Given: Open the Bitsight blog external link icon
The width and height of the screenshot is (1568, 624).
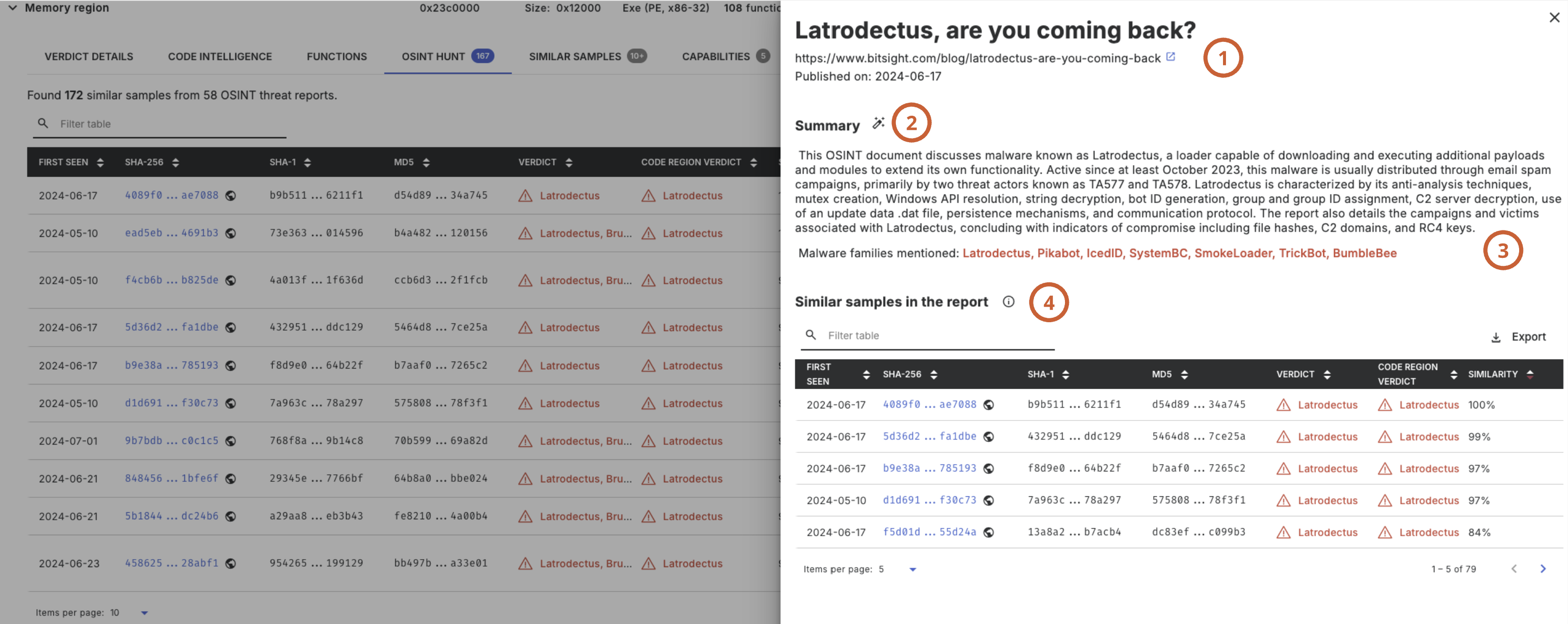Looking at the screenshot, I should (1170, 57).
